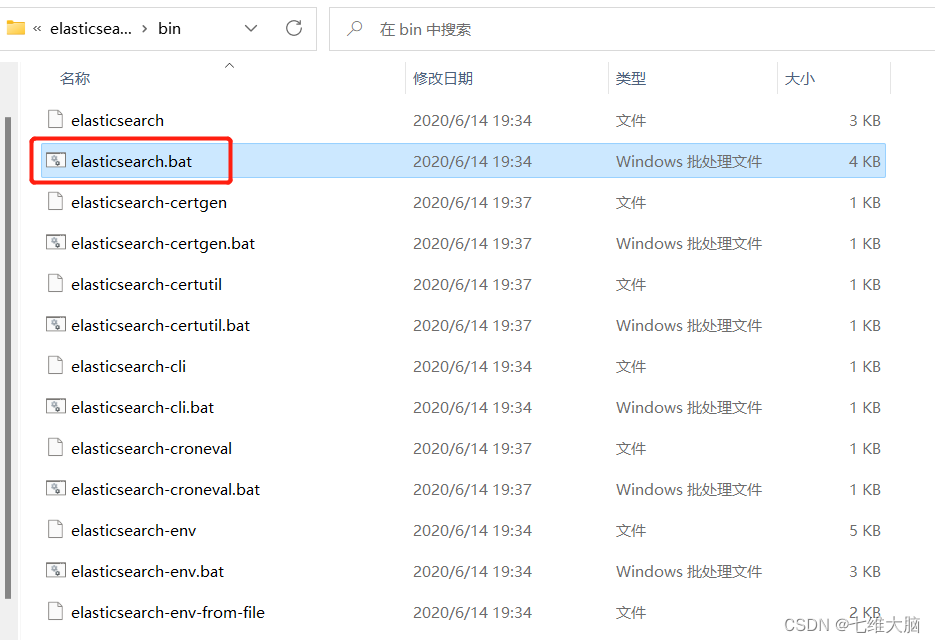This screenshot has width=935, height=643.
Task: Select elasticsearch-env-from-file file name
Action: coord(168,613)
